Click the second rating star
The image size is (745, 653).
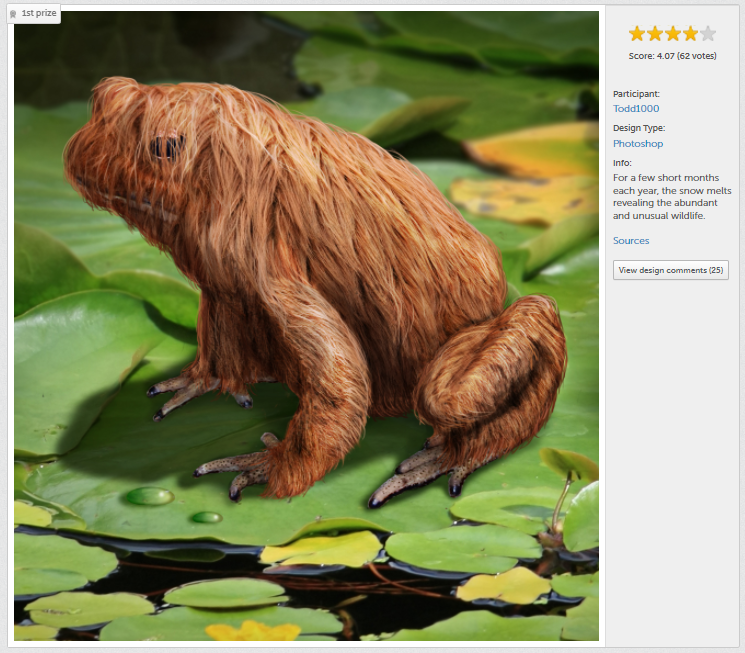[655, 34]
